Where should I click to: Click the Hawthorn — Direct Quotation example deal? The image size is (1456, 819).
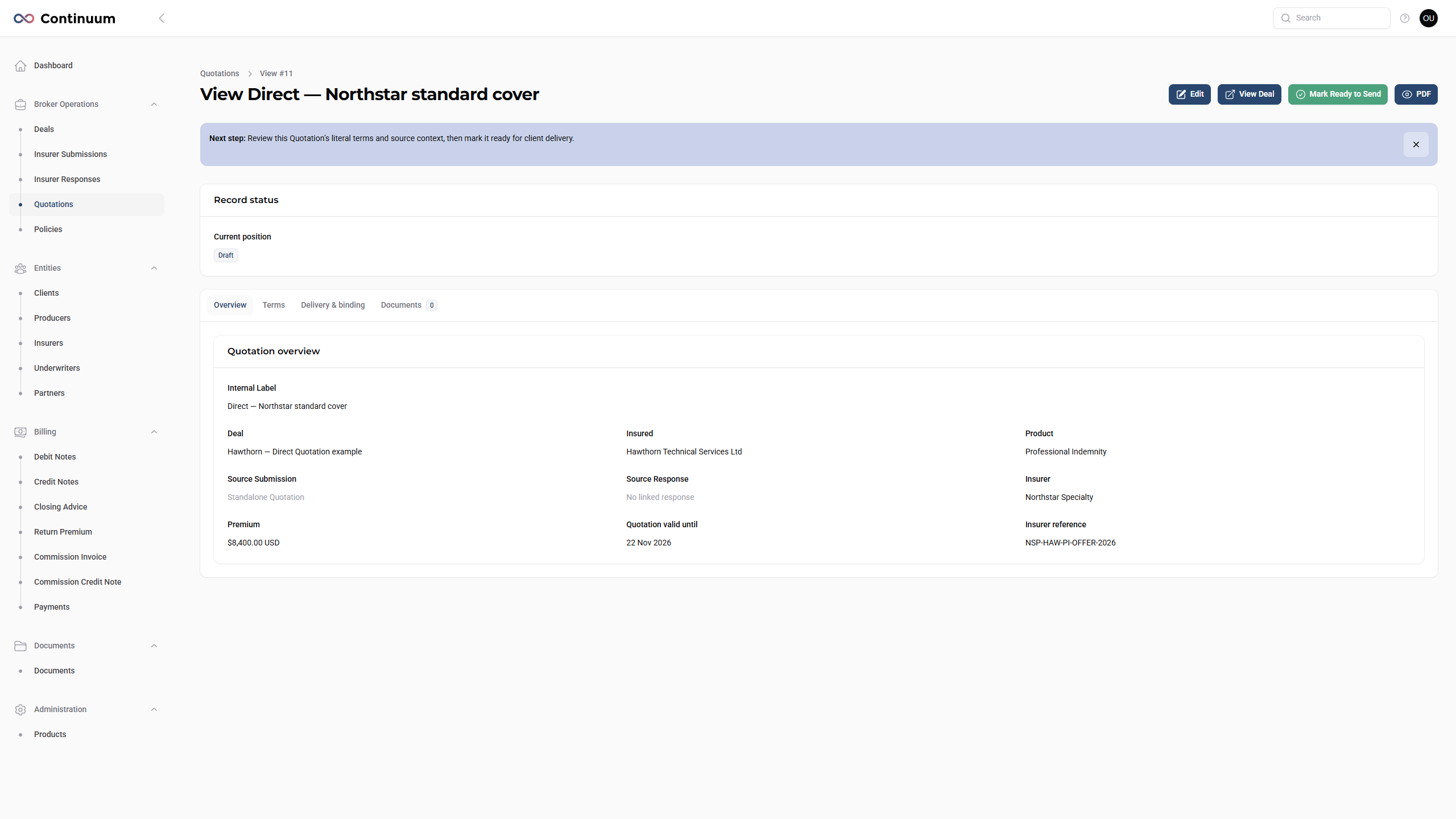pyautogui.click(x=295, y=452)
